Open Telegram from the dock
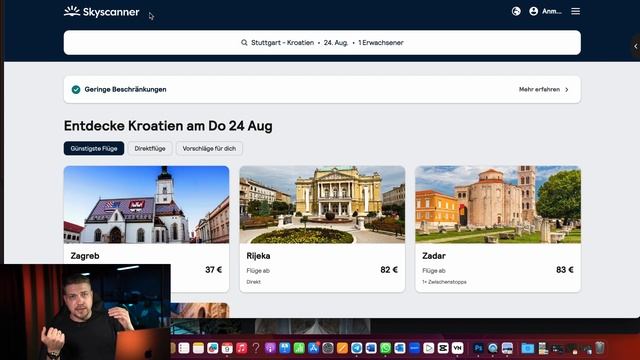This screenshot has height=360, width=640. [x=357, y=348]
